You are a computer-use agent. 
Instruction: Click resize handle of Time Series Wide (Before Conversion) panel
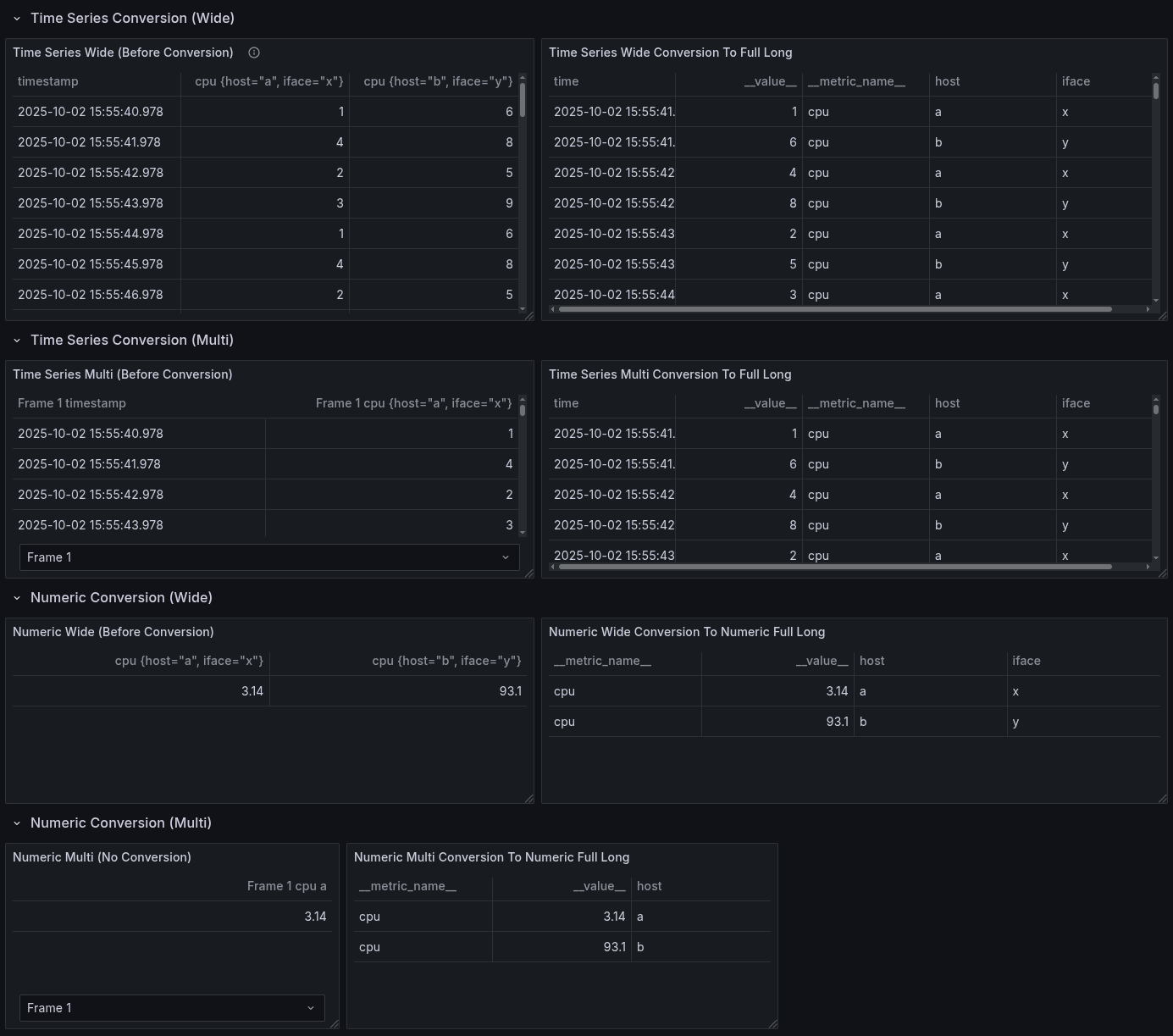coord(529,316)
